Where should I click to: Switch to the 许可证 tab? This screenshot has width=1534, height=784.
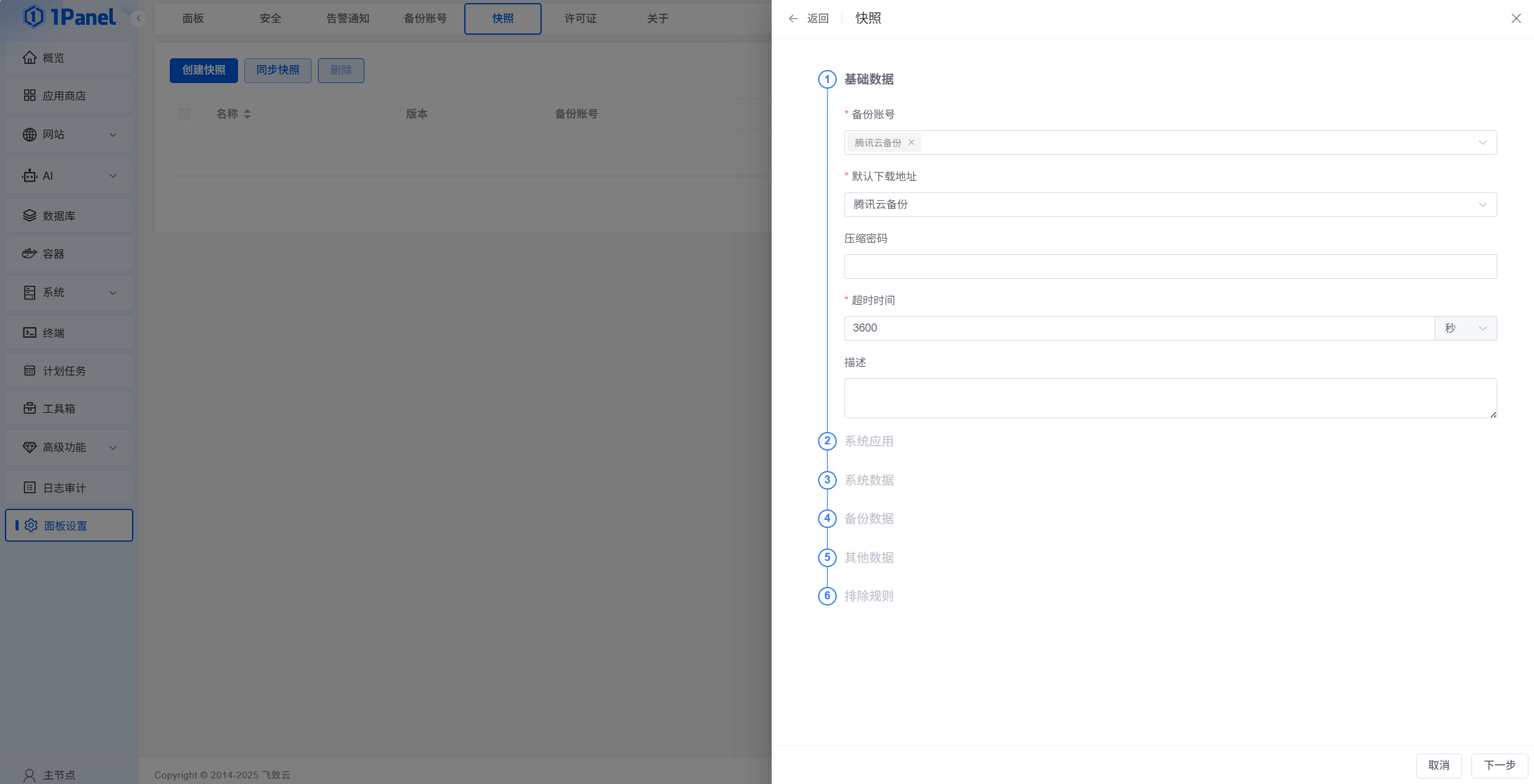[x=580, y=19]
